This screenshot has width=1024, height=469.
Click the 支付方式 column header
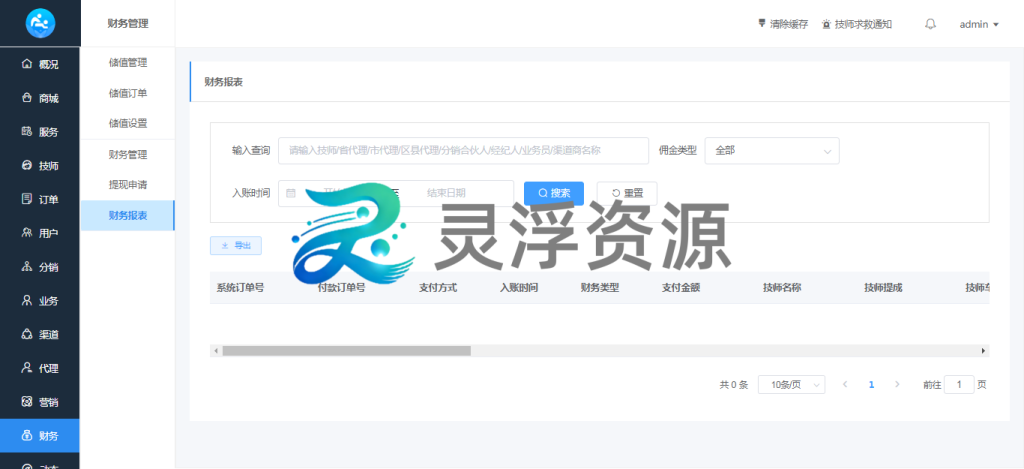[438, 287]
